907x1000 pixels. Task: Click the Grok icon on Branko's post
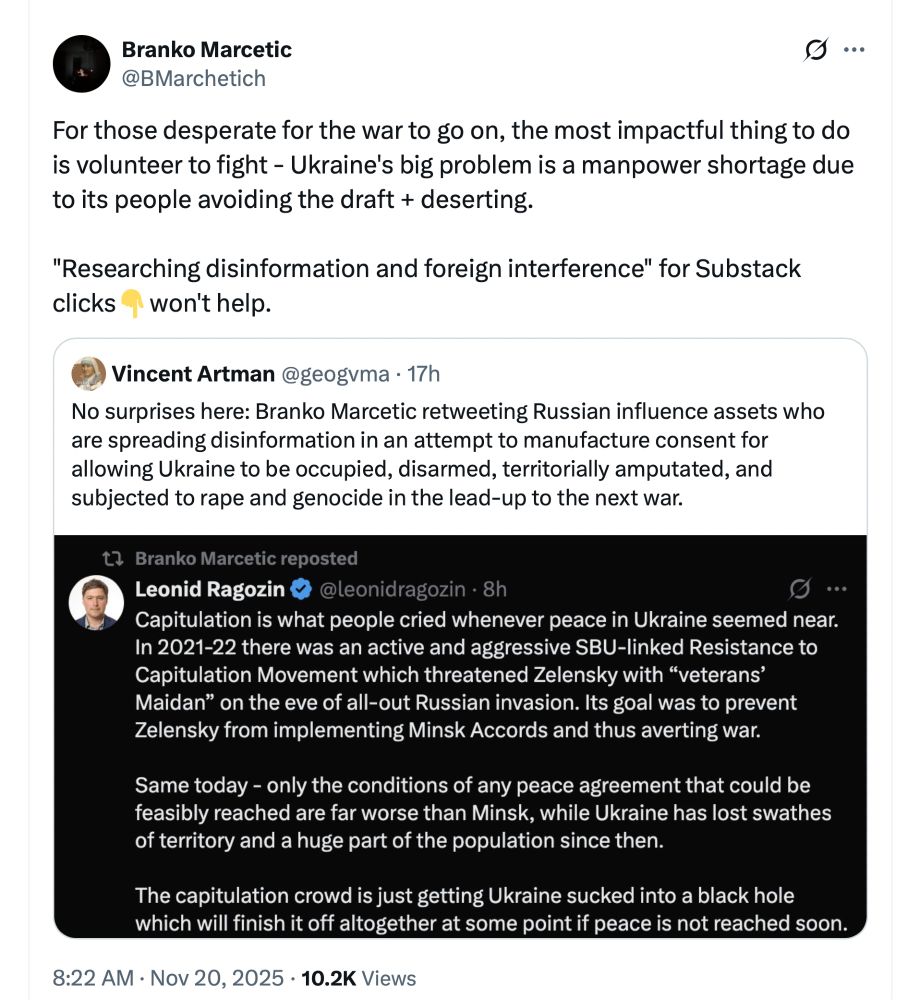pyautogui.click(x=814, y=47)
